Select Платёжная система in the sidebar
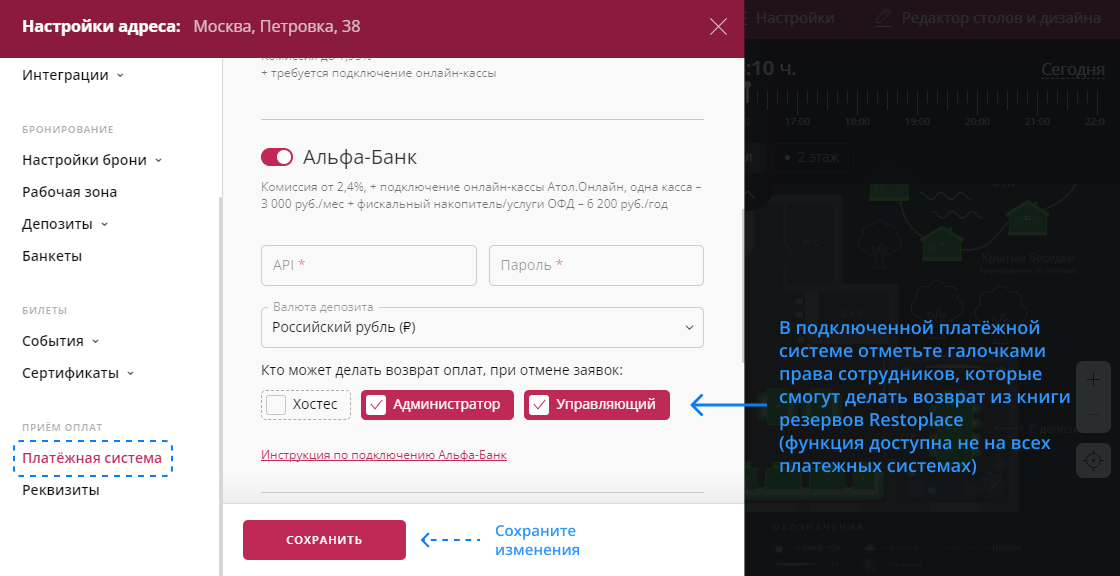Image resolution: width=1120 pixels, height=576 pixels. 93,458
